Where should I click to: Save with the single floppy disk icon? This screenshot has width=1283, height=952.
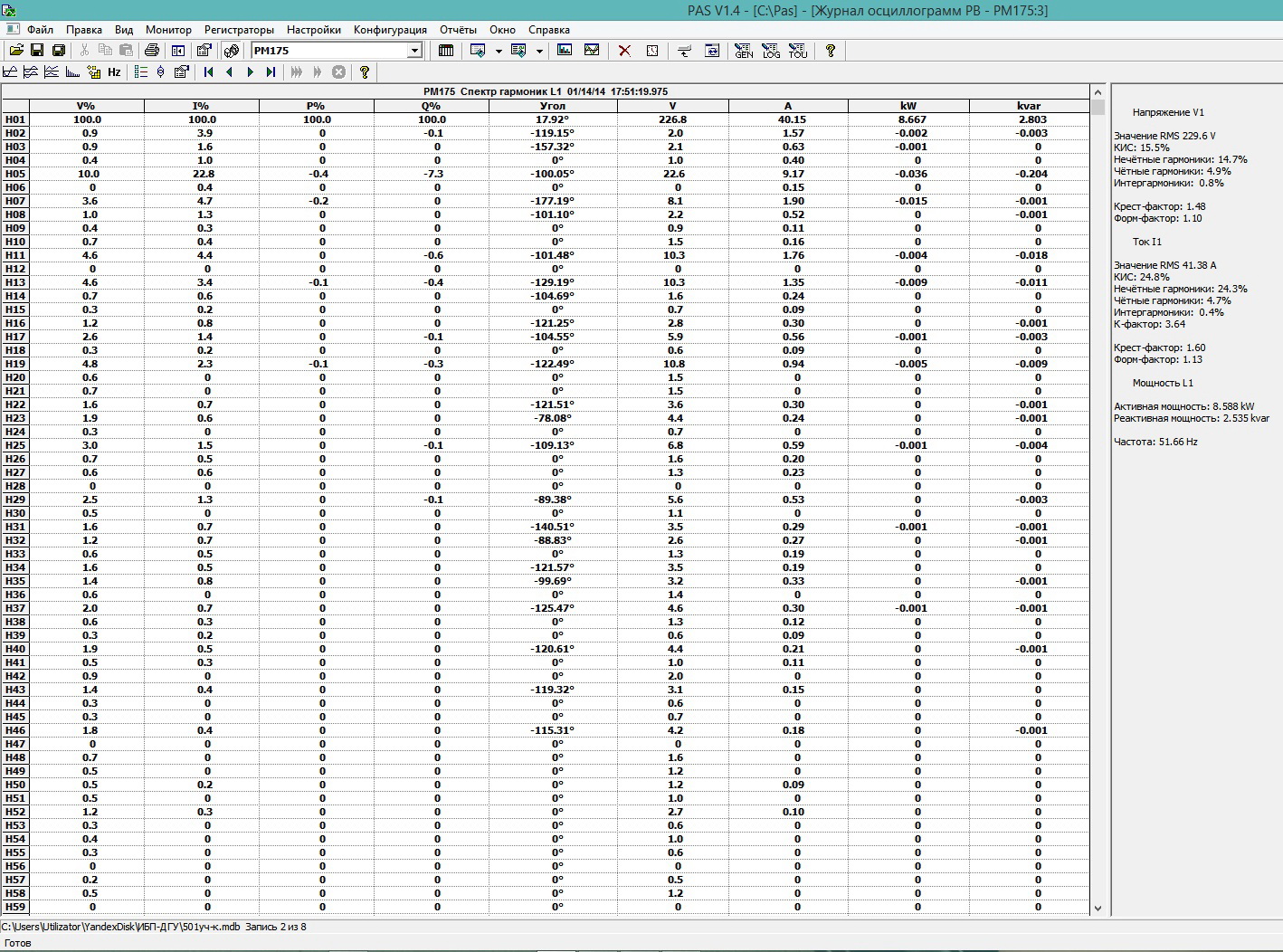click(37, 51)
